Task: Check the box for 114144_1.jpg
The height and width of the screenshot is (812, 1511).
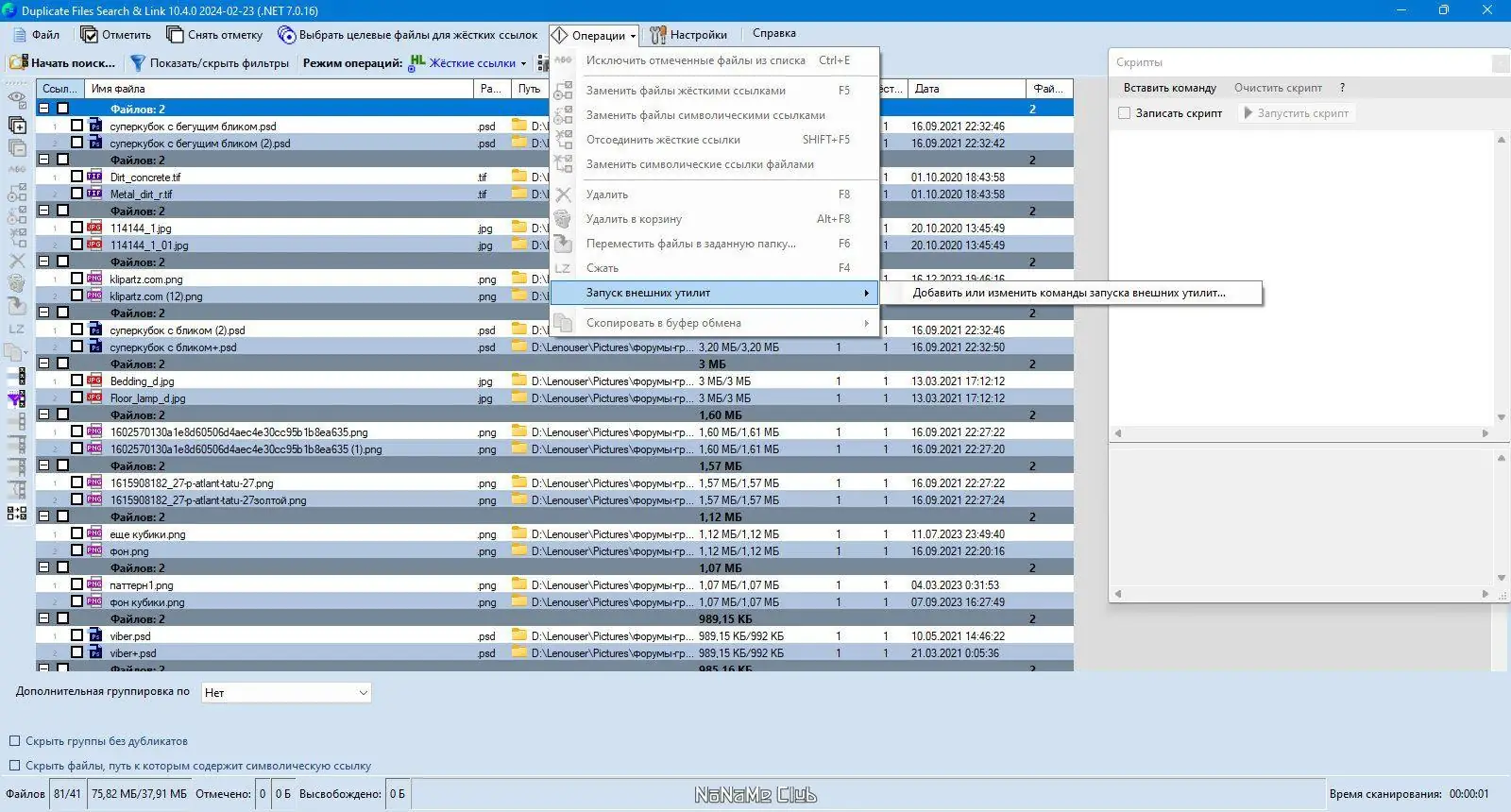Action: pyautogui.click(x=76, y=228)
